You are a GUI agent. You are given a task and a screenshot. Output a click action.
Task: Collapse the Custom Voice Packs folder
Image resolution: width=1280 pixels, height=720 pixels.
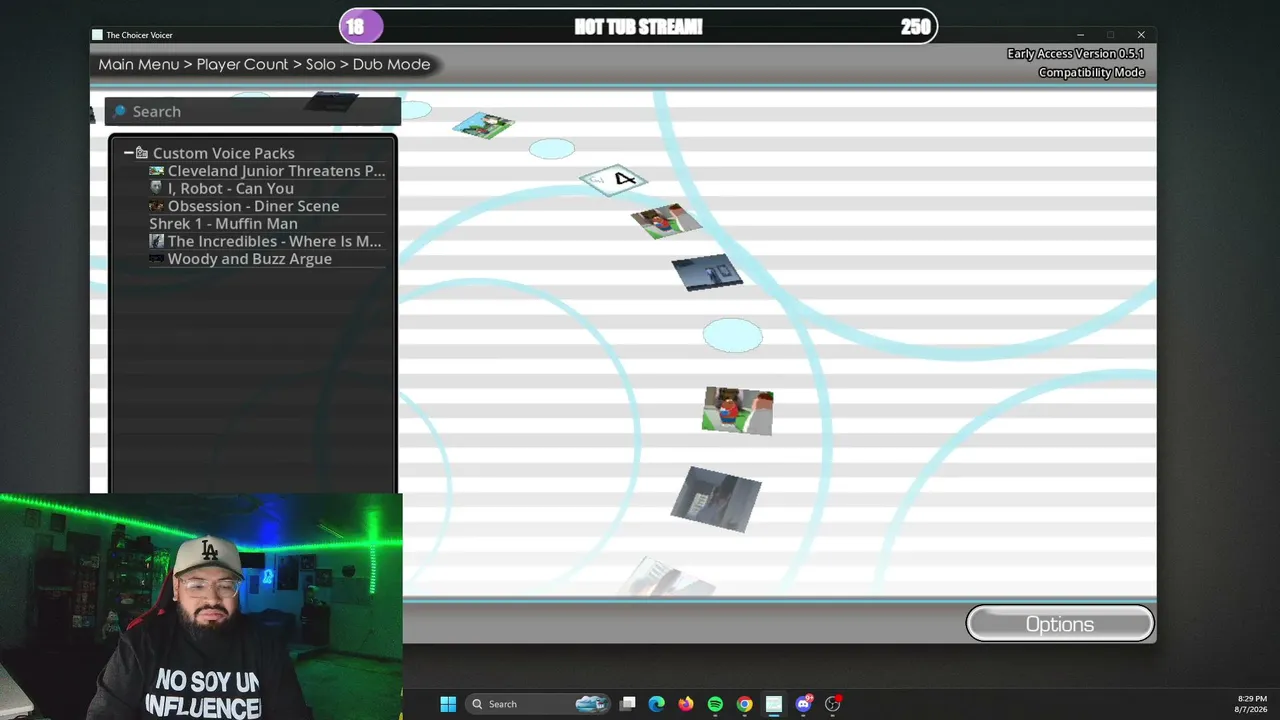[128, 153]
